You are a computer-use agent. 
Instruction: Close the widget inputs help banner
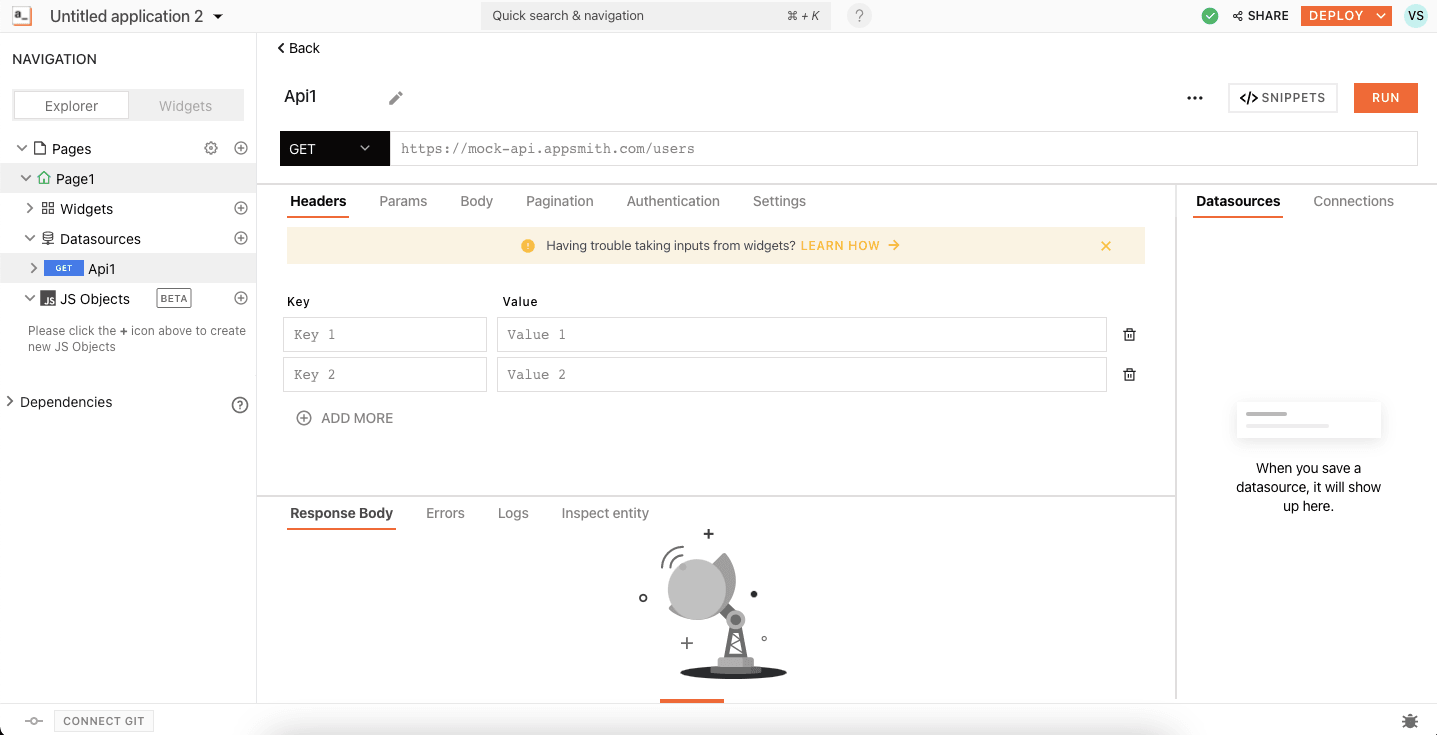point(1105,246)
